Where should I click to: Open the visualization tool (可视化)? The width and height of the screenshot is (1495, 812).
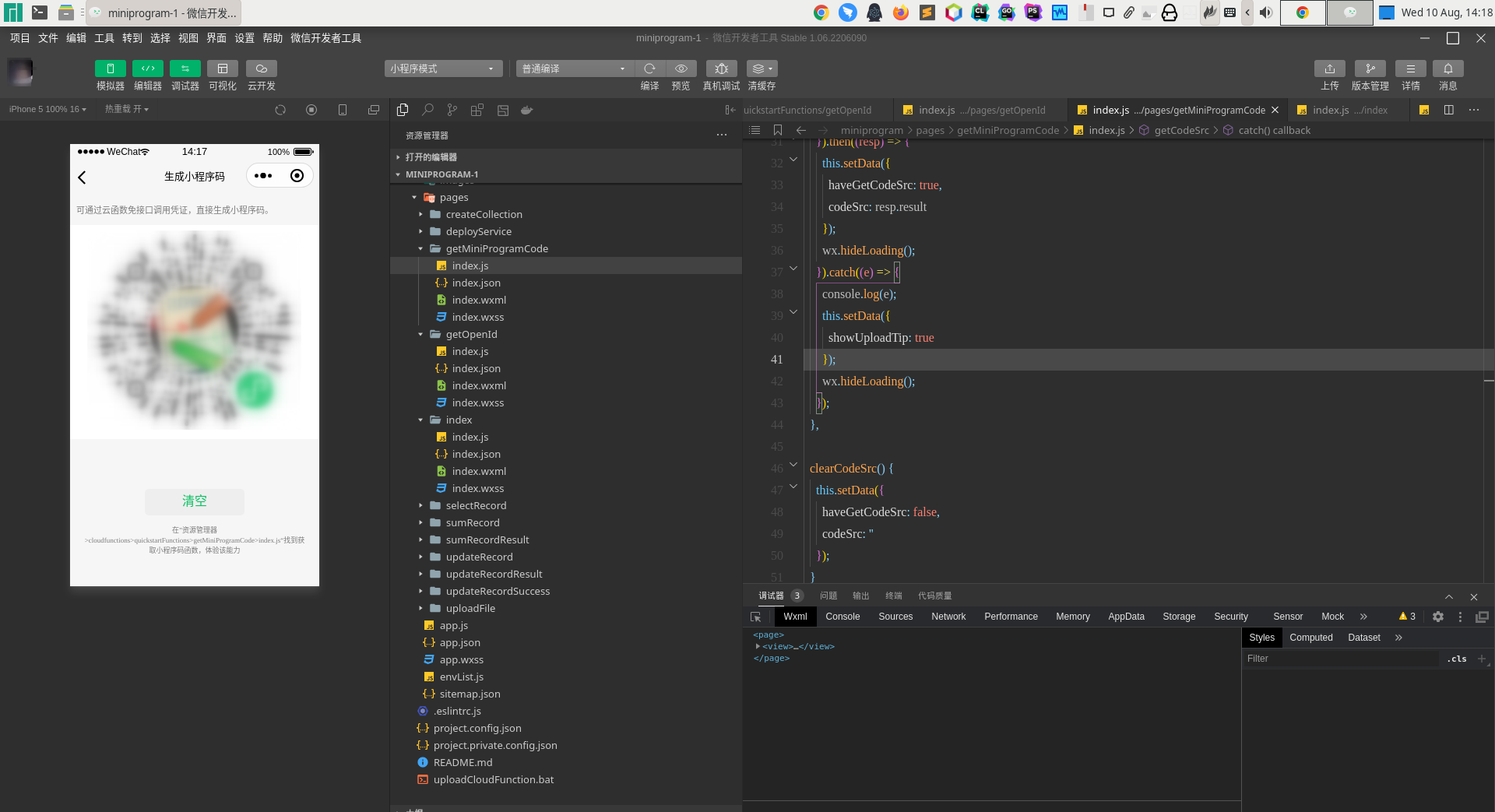pyautogui.click(x=222, y=69)
